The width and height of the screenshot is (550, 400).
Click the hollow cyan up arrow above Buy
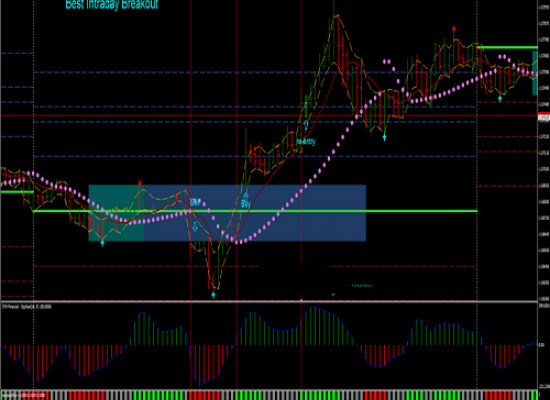pyautogui.click(x=246, y=195)
